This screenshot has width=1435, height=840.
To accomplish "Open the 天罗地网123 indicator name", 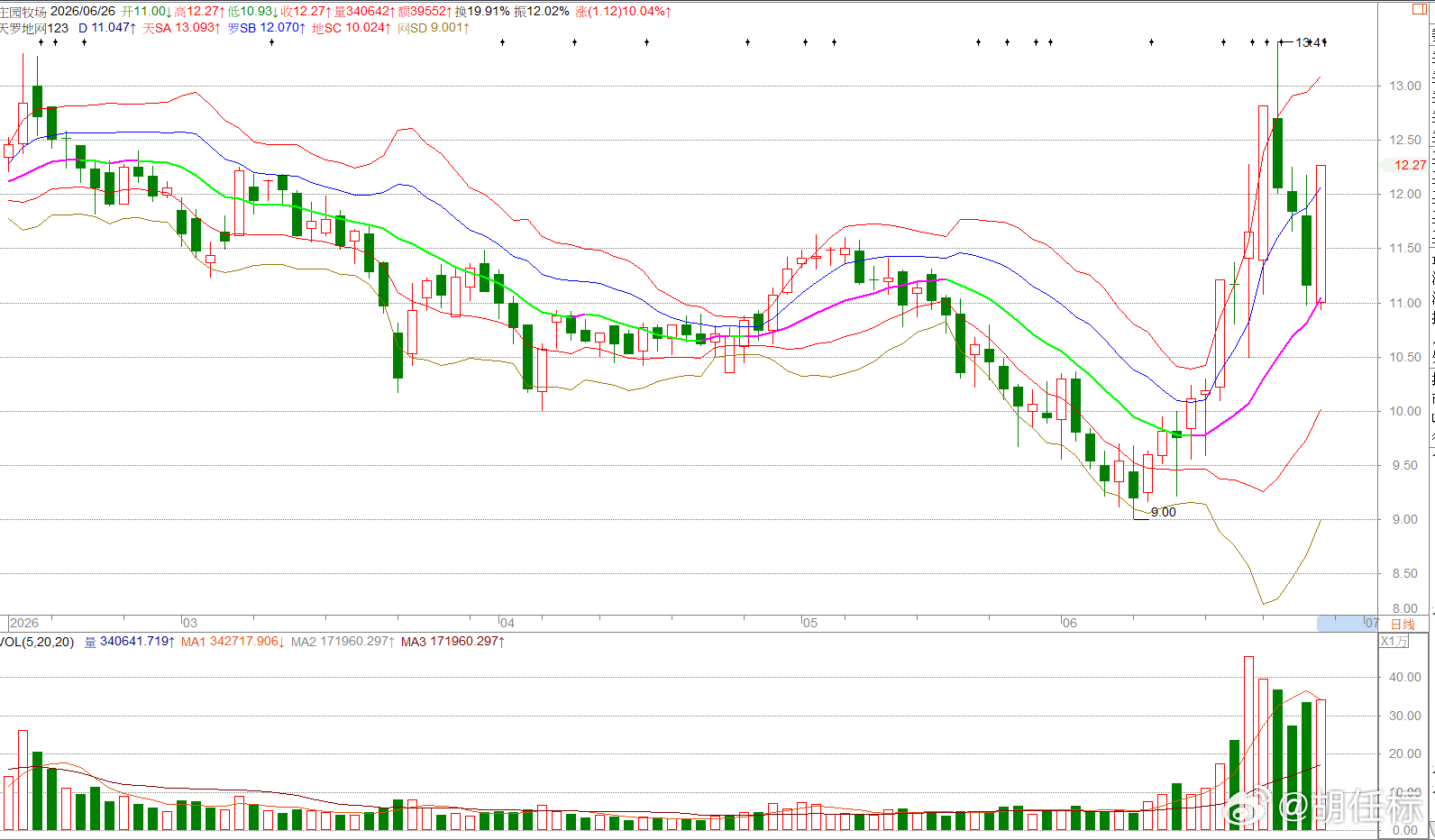I will coord(34,28).
